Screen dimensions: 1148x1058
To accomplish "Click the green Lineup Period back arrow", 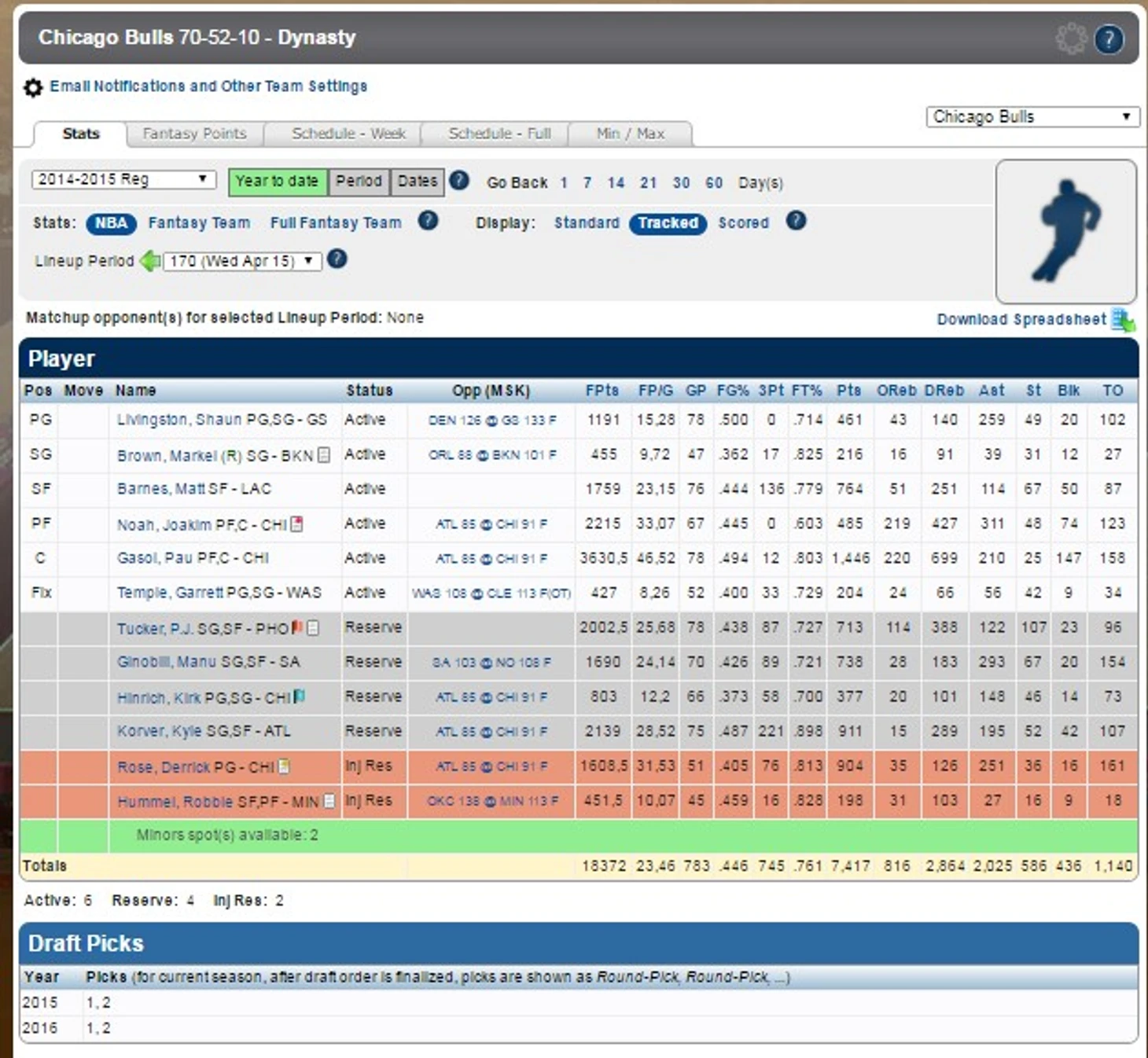I will point(149,261).
